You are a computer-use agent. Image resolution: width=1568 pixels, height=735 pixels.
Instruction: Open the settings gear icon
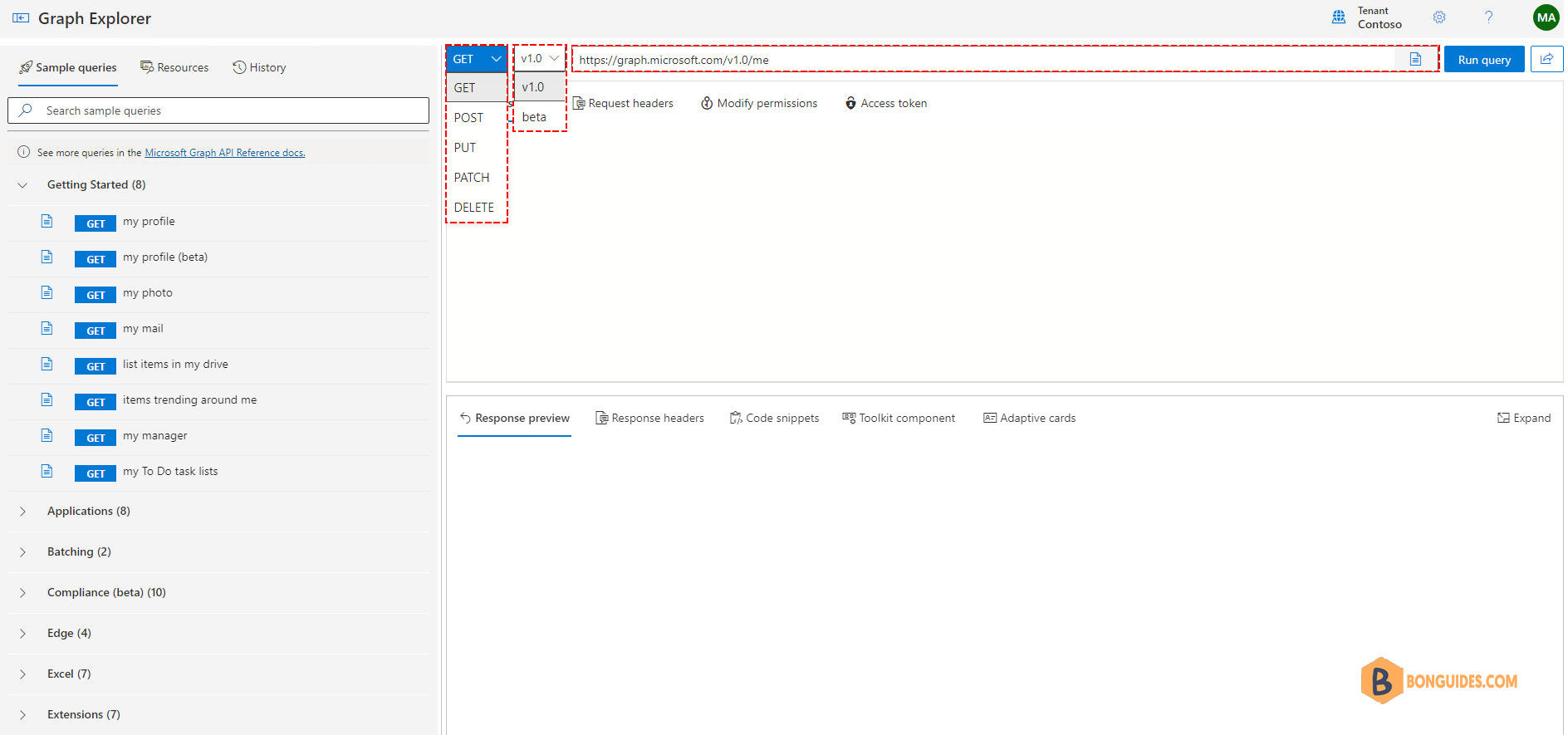point(1439,17)
